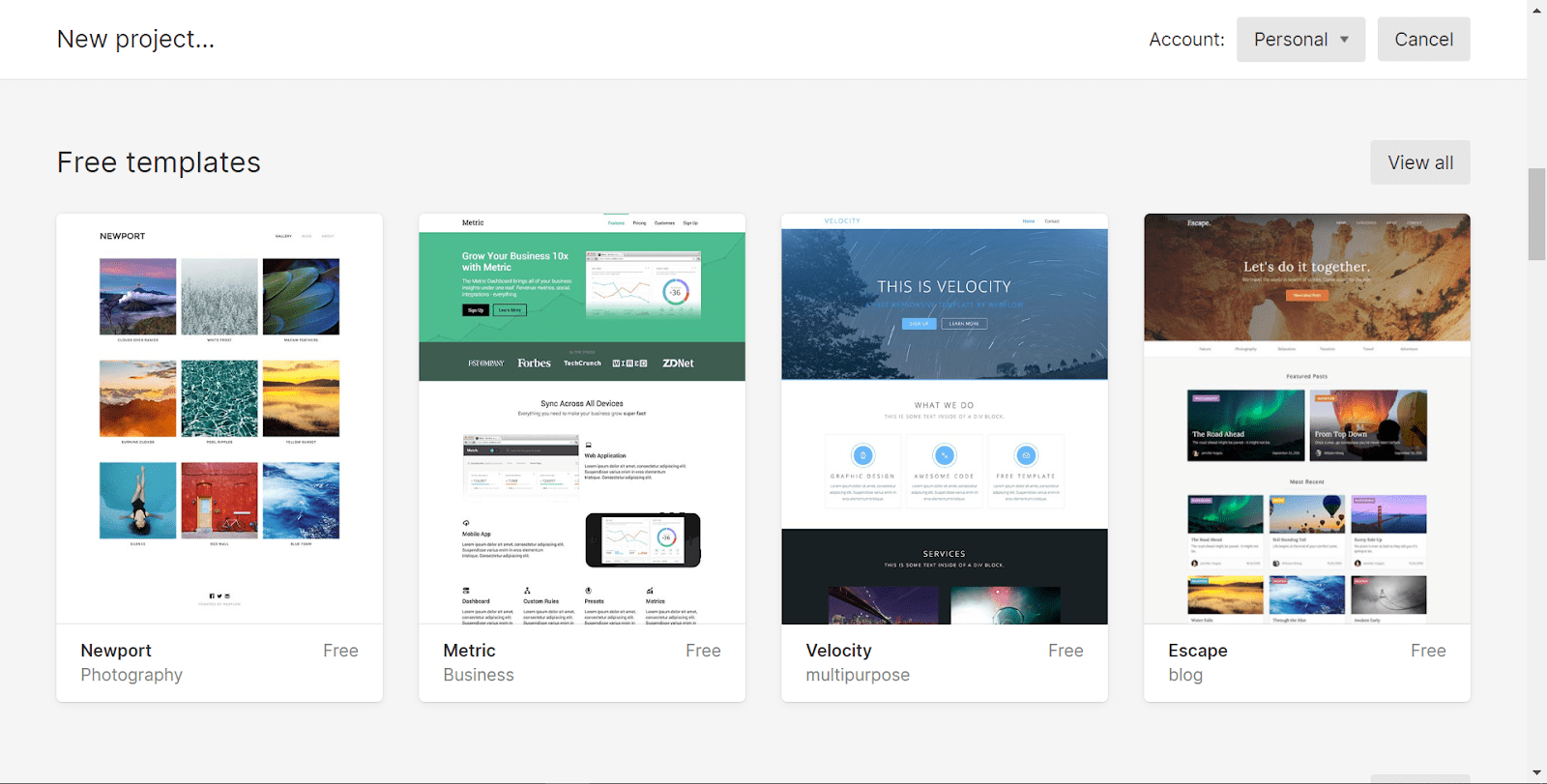This screenshot has height=784, width=1547.
Task: Click the Free price on Newport card
Action: pos(340,651)
